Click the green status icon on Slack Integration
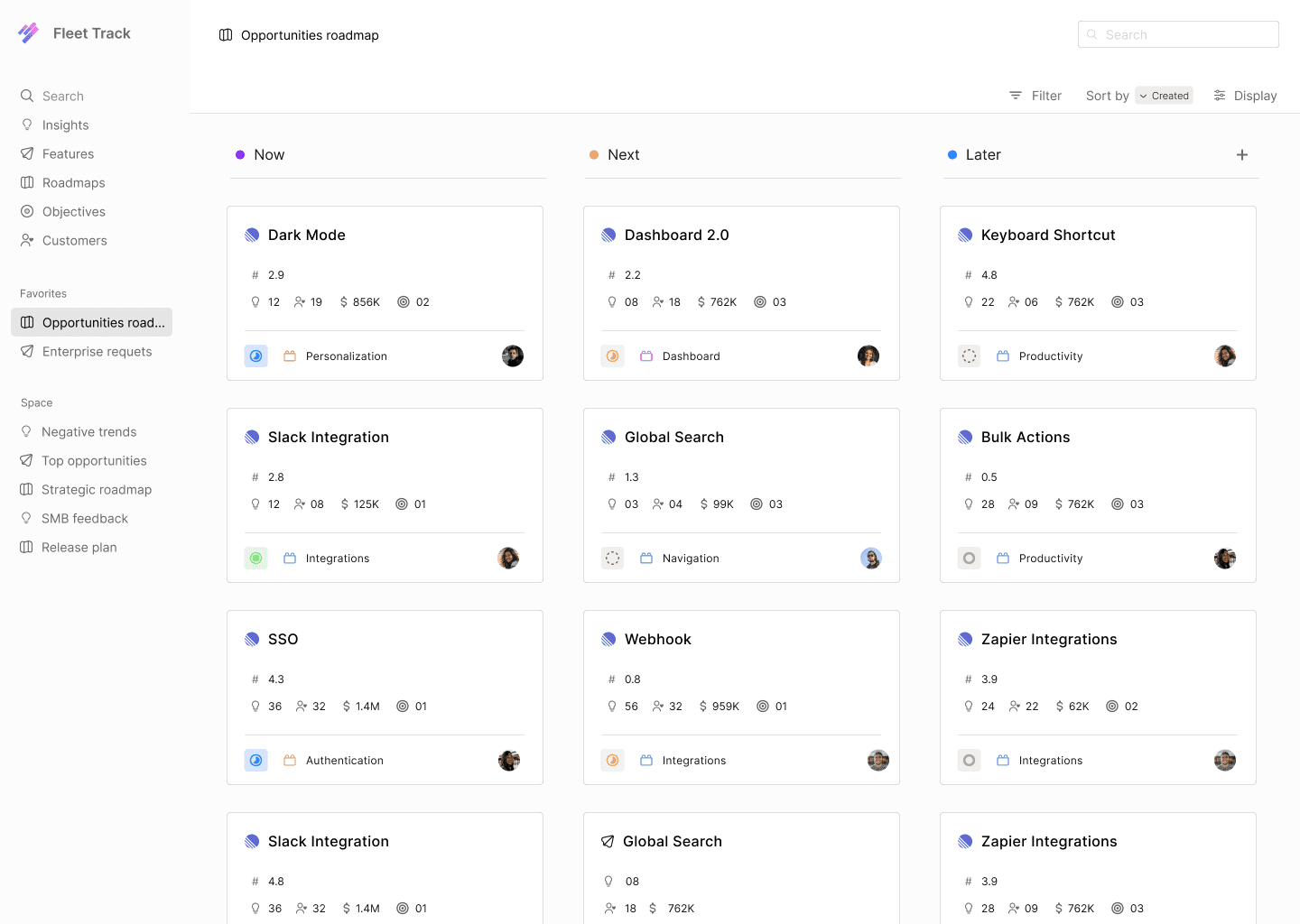The width and height of the screenshot is (1300, 924). pyautogui.click(x=256, y=559)
